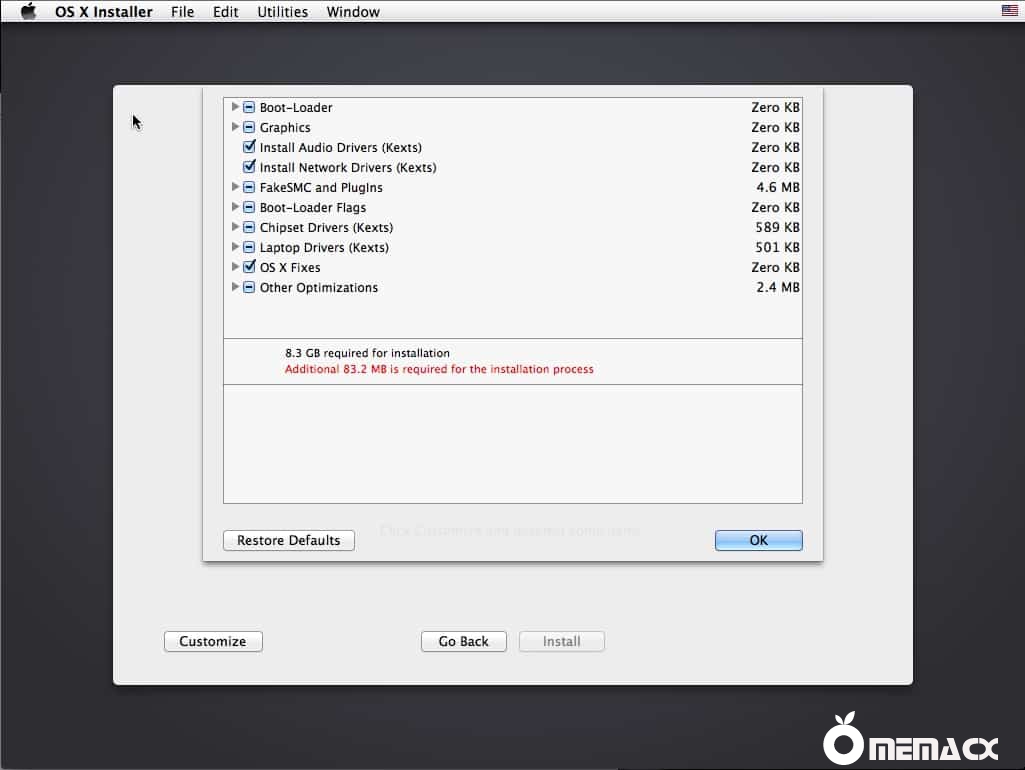
Task: Toggle the Chipset Drivers (Kexts) checkbox
Action: [x=249, y=227]
